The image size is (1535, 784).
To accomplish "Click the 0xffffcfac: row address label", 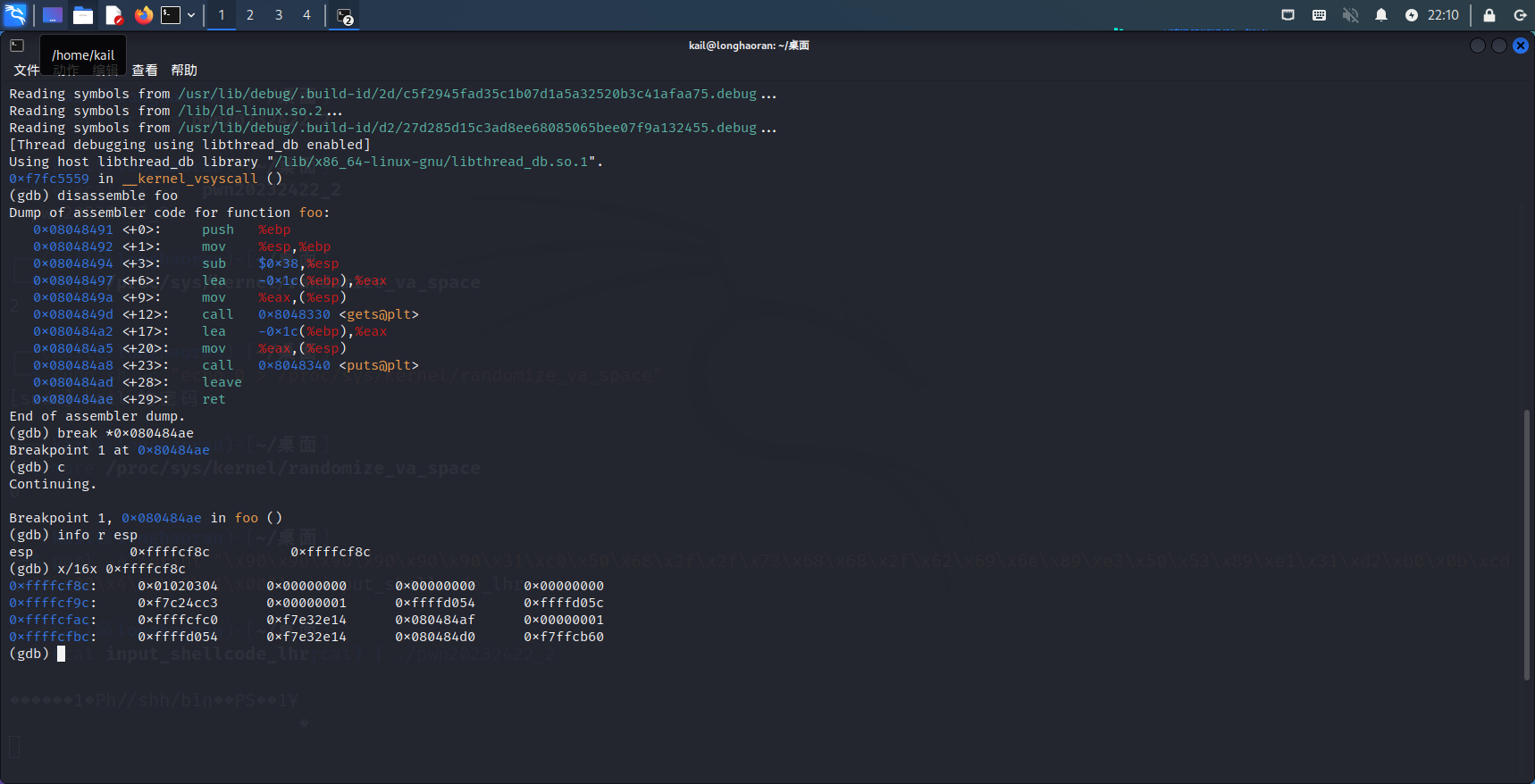I will (x=53, y=620).
